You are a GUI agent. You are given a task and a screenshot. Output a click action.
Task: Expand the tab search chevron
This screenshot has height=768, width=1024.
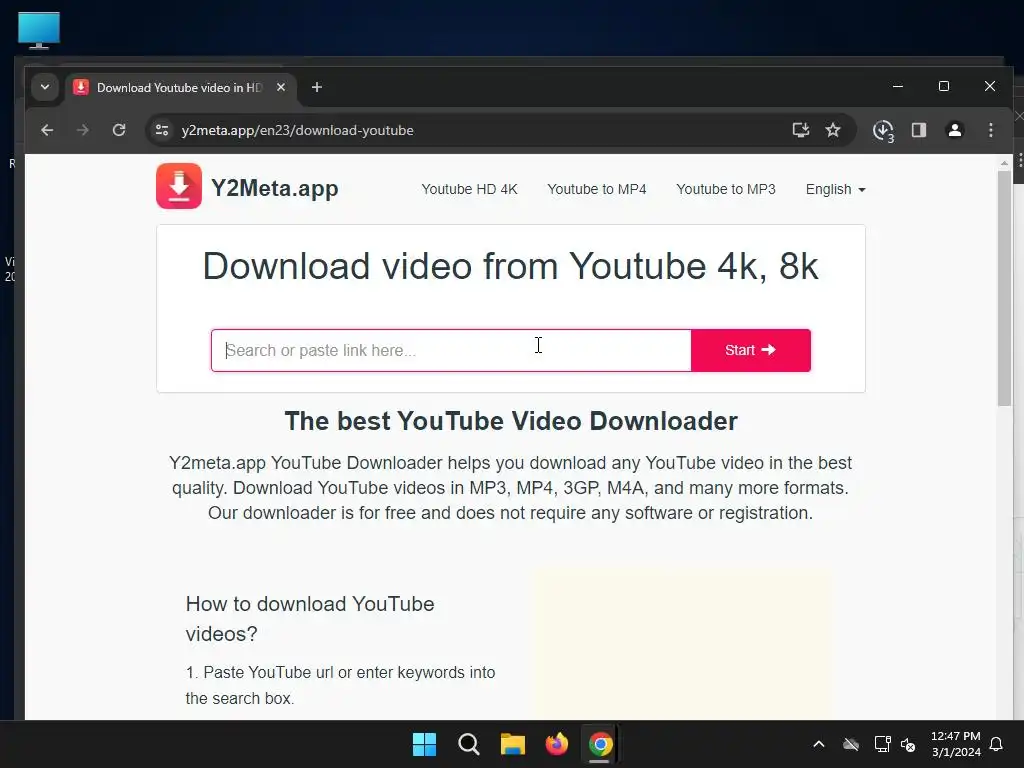tap(45, 87)
